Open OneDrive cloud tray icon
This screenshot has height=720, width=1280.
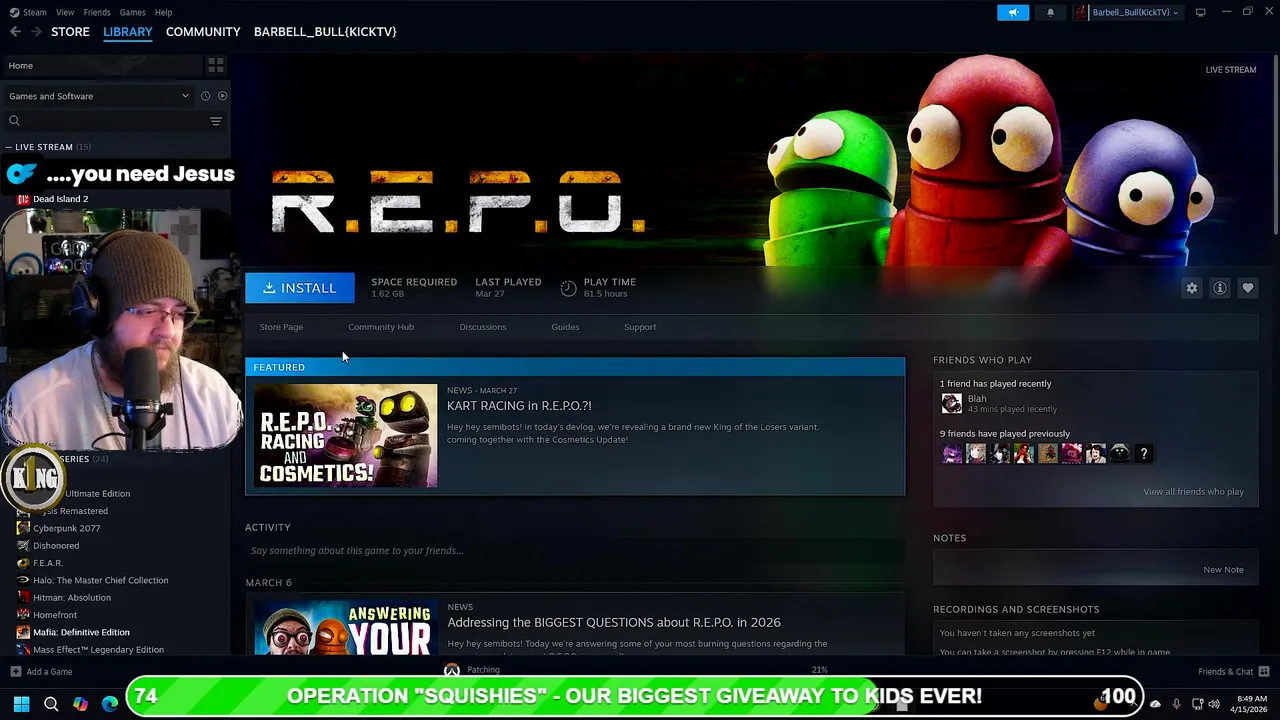tap(1155, 704)
